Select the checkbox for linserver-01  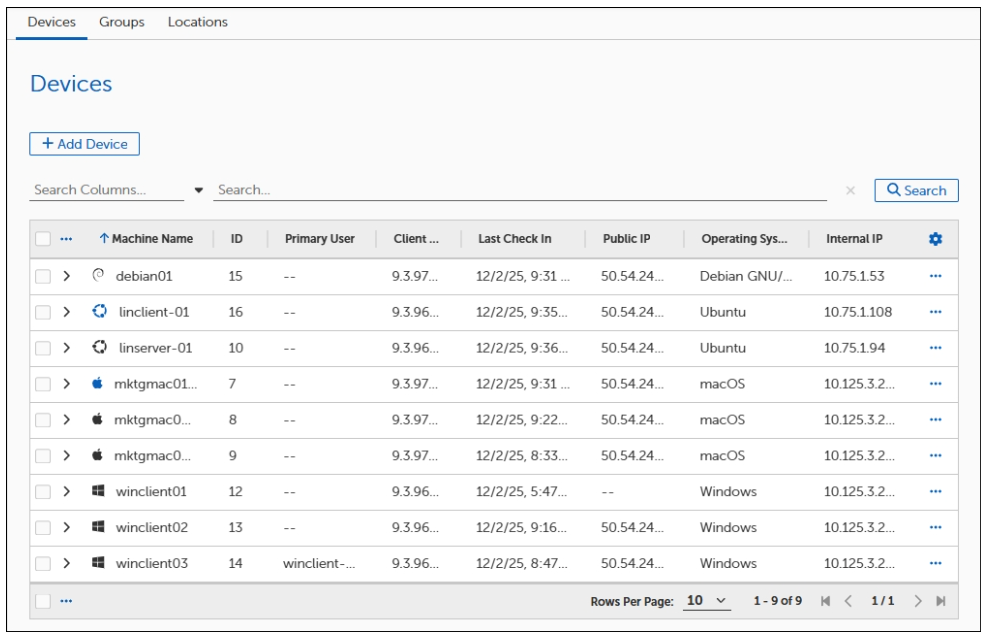pos(44,348)
